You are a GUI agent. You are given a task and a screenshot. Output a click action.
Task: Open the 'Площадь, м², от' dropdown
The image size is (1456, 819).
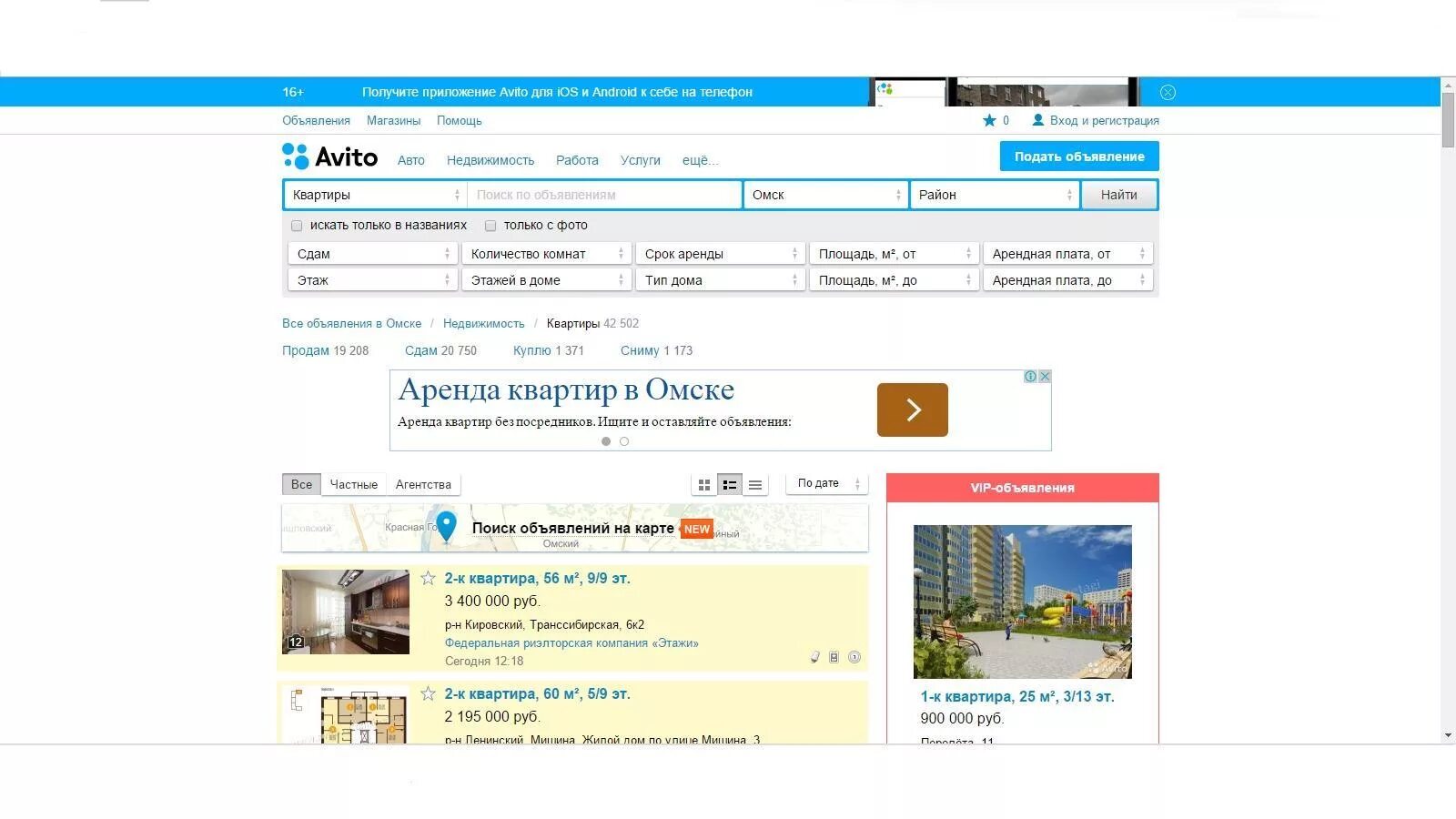(x=894, y=254)
